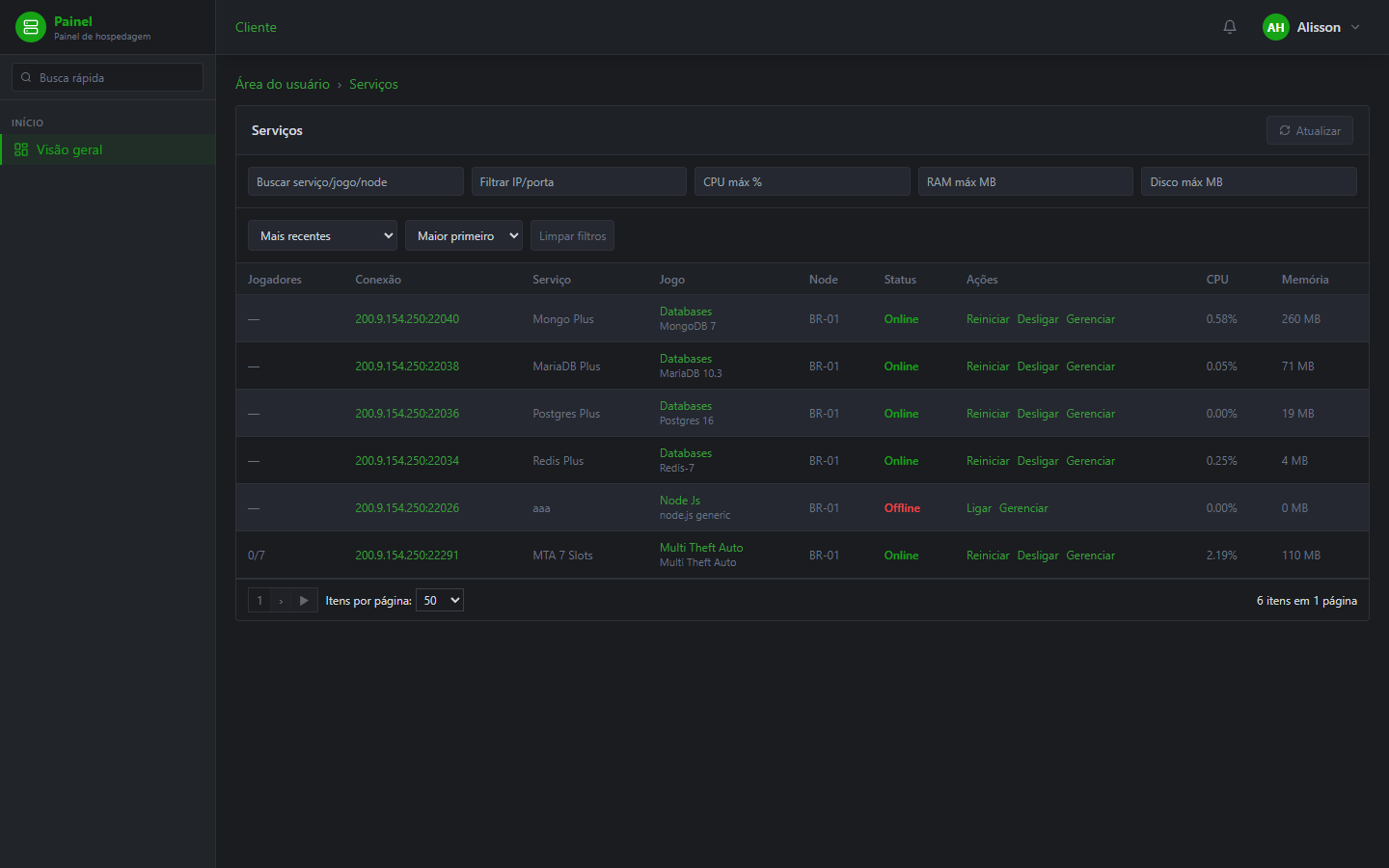Focus the Filtrar IP/porta field
This screenshot has height=868, width=1389.
click(x=579, y=181)
